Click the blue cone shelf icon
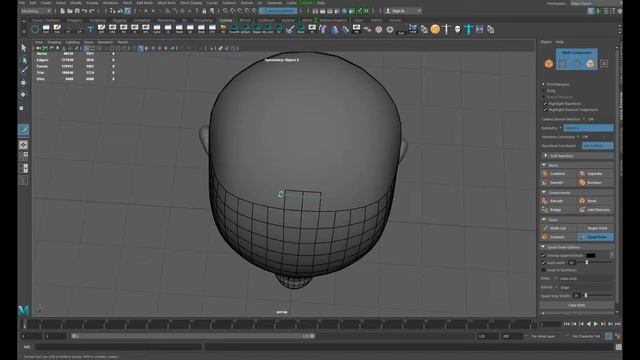Screen dimensions: 640x360 pyautogui.click(x=334, y=29)
